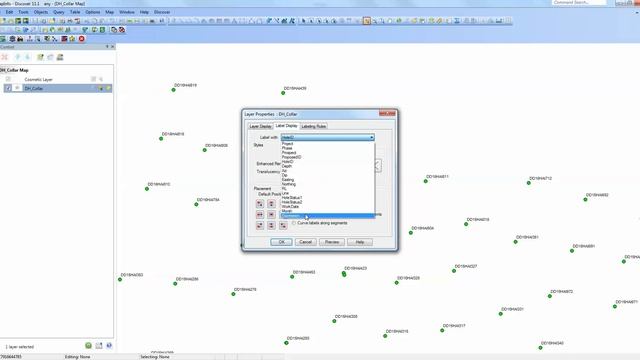The width and height of the screenshot is (640, 360).
Task: Pin the layer control panel
Action: [107, 47]
